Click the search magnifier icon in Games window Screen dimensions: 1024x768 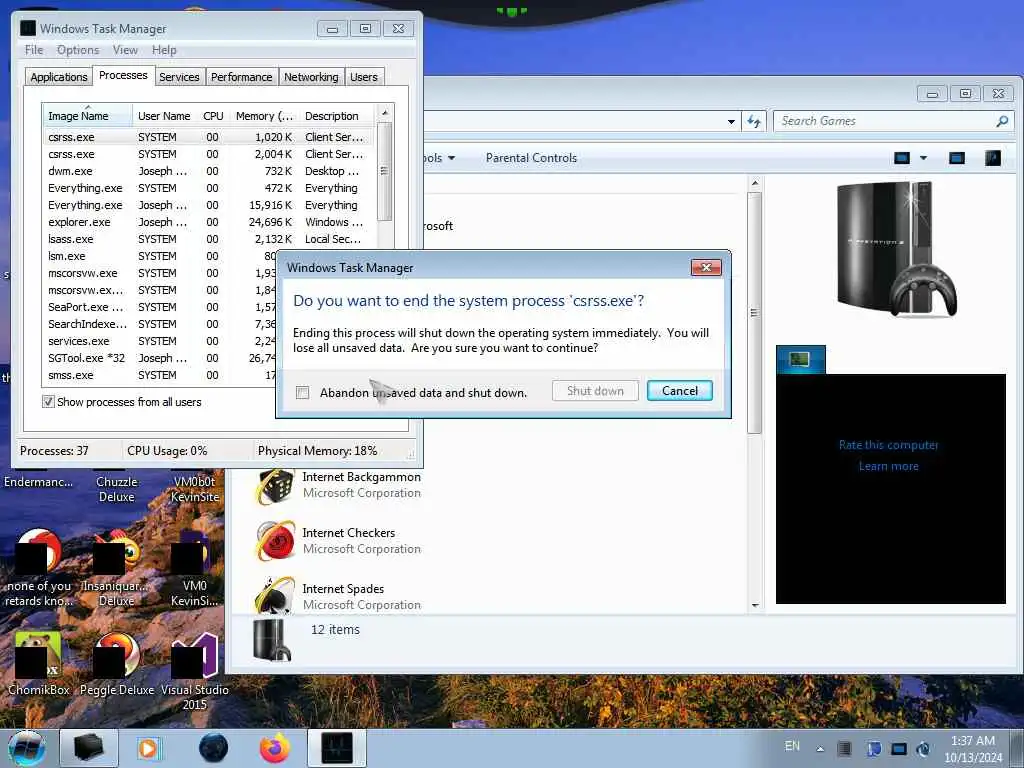(1002, 121)
